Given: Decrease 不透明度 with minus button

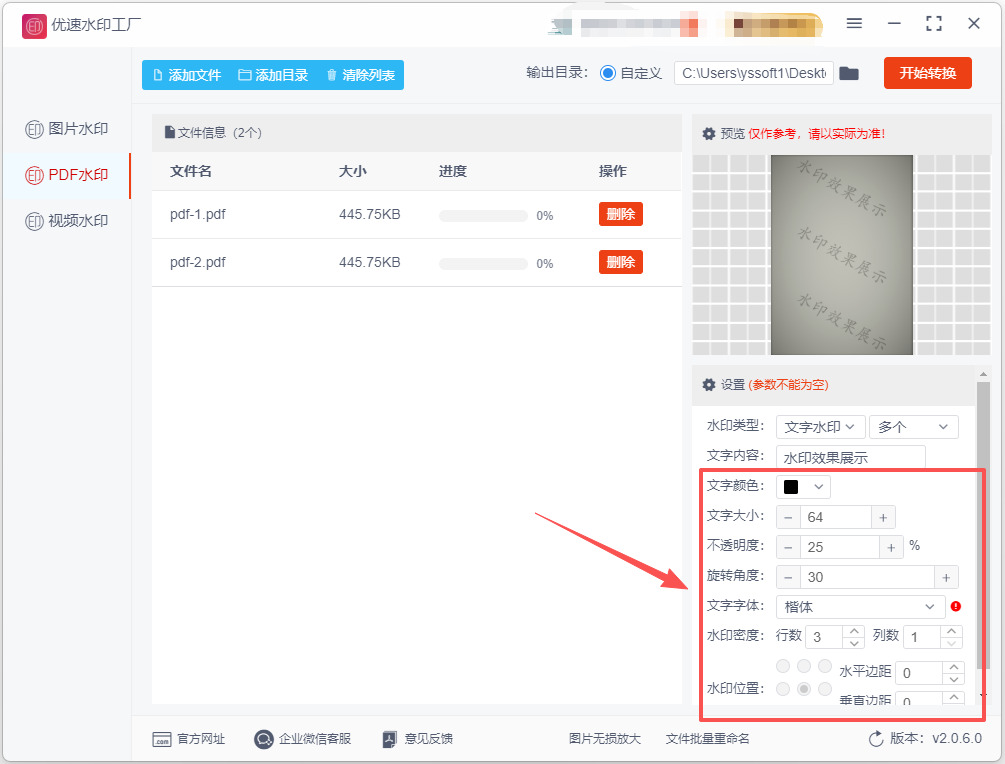Looking at the screenshot, I should (x=788, y=547).
